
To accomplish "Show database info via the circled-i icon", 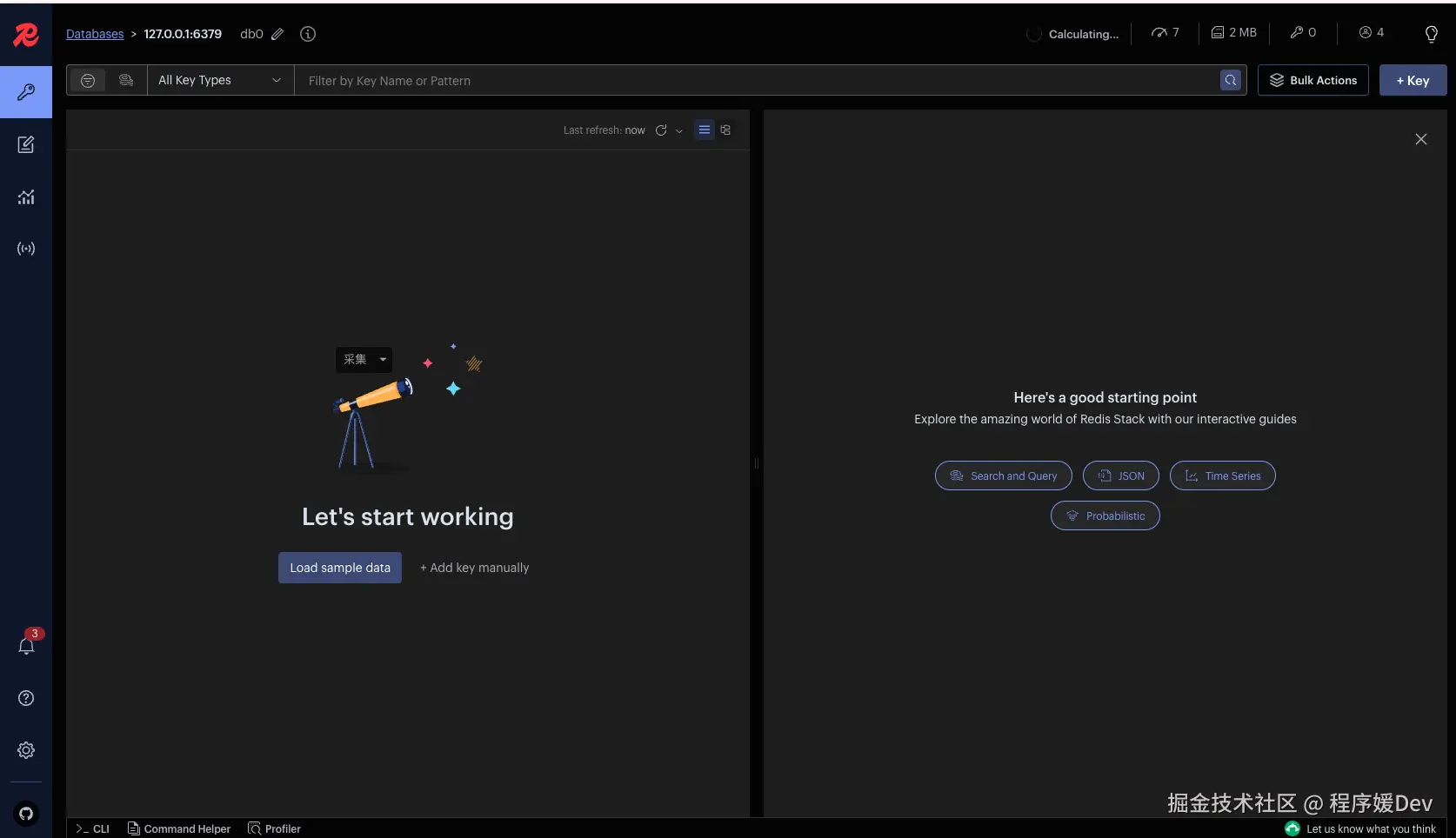I will (308, 34).
